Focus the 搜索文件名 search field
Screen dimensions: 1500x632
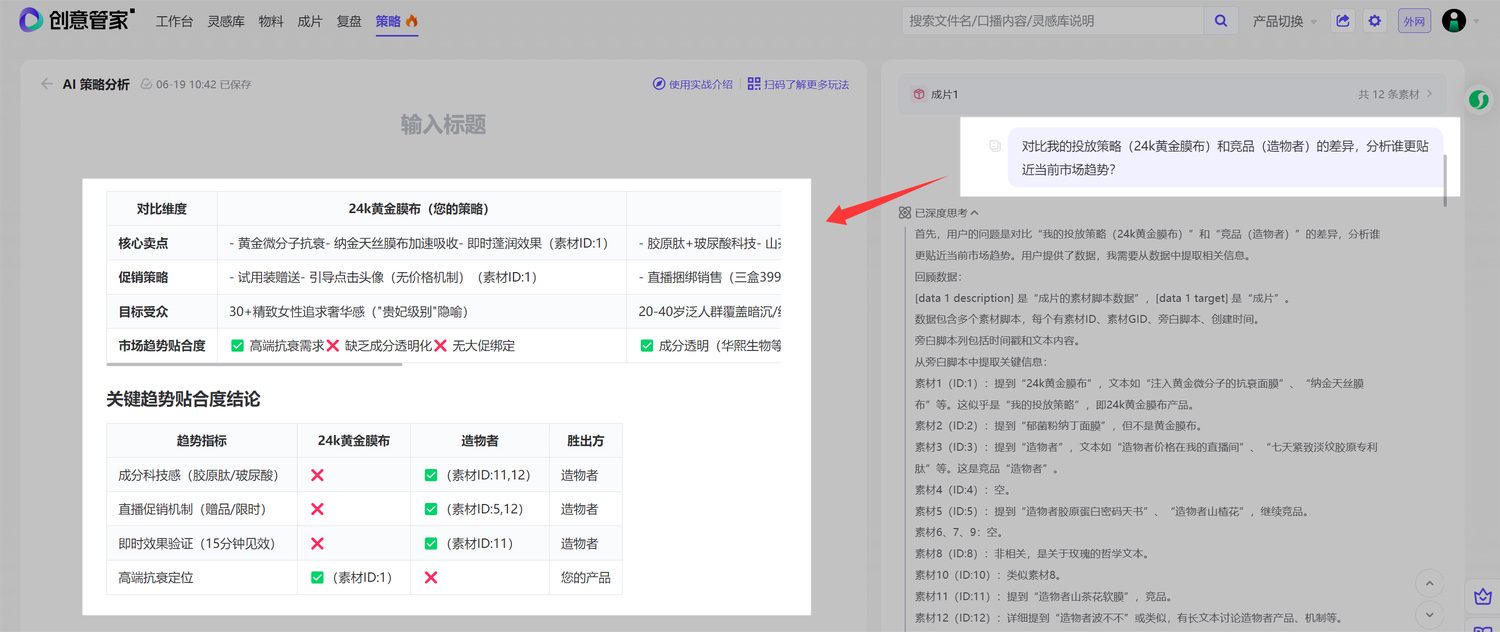point(1053,21)
